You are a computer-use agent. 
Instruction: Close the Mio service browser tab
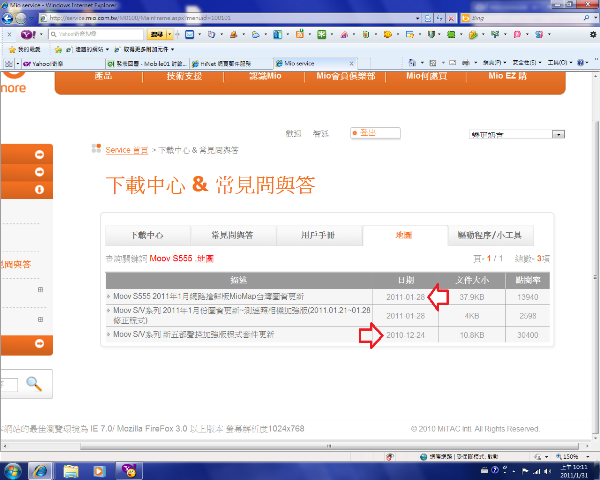[x=352, y=64]
